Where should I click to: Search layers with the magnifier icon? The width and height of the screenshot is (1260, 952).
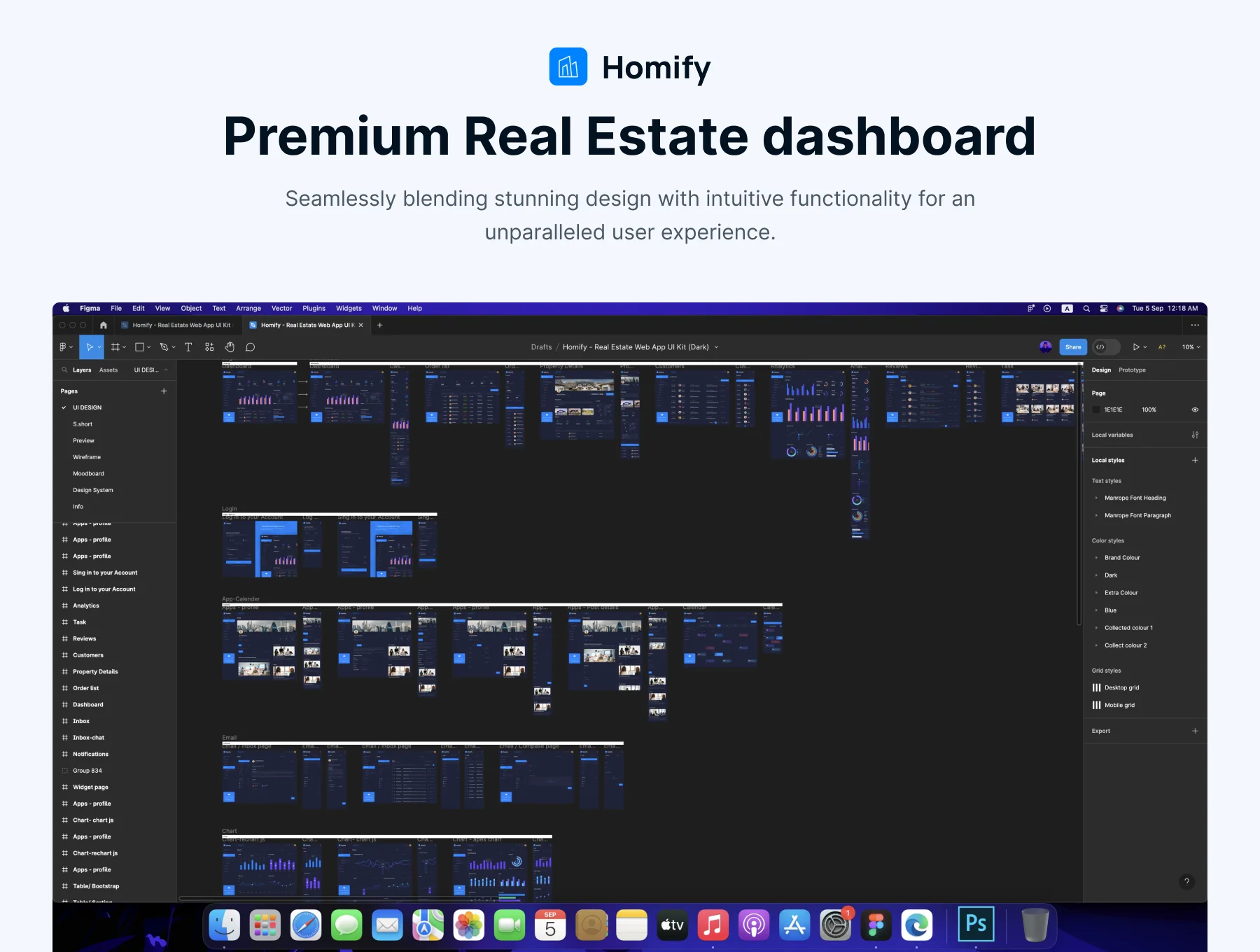pos(64,370)
